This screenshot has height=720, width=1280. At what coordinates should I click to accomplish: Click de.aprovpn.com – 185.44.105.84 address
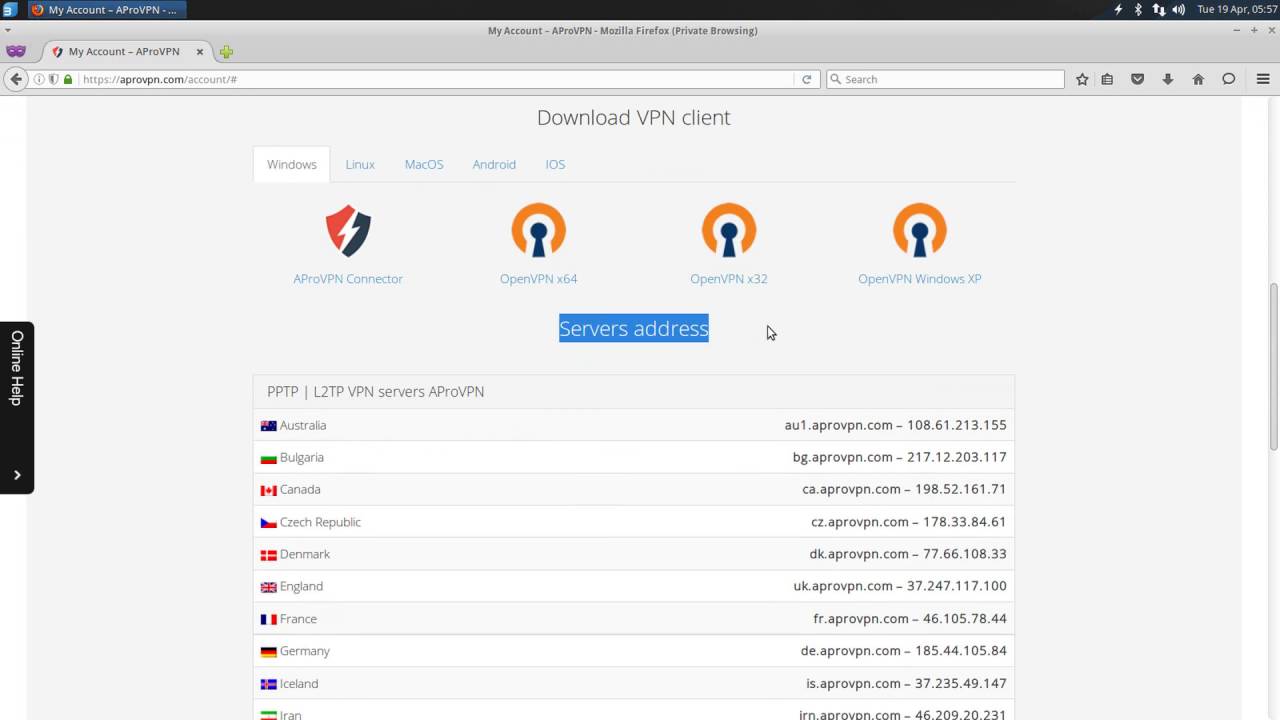click(904, 651)
